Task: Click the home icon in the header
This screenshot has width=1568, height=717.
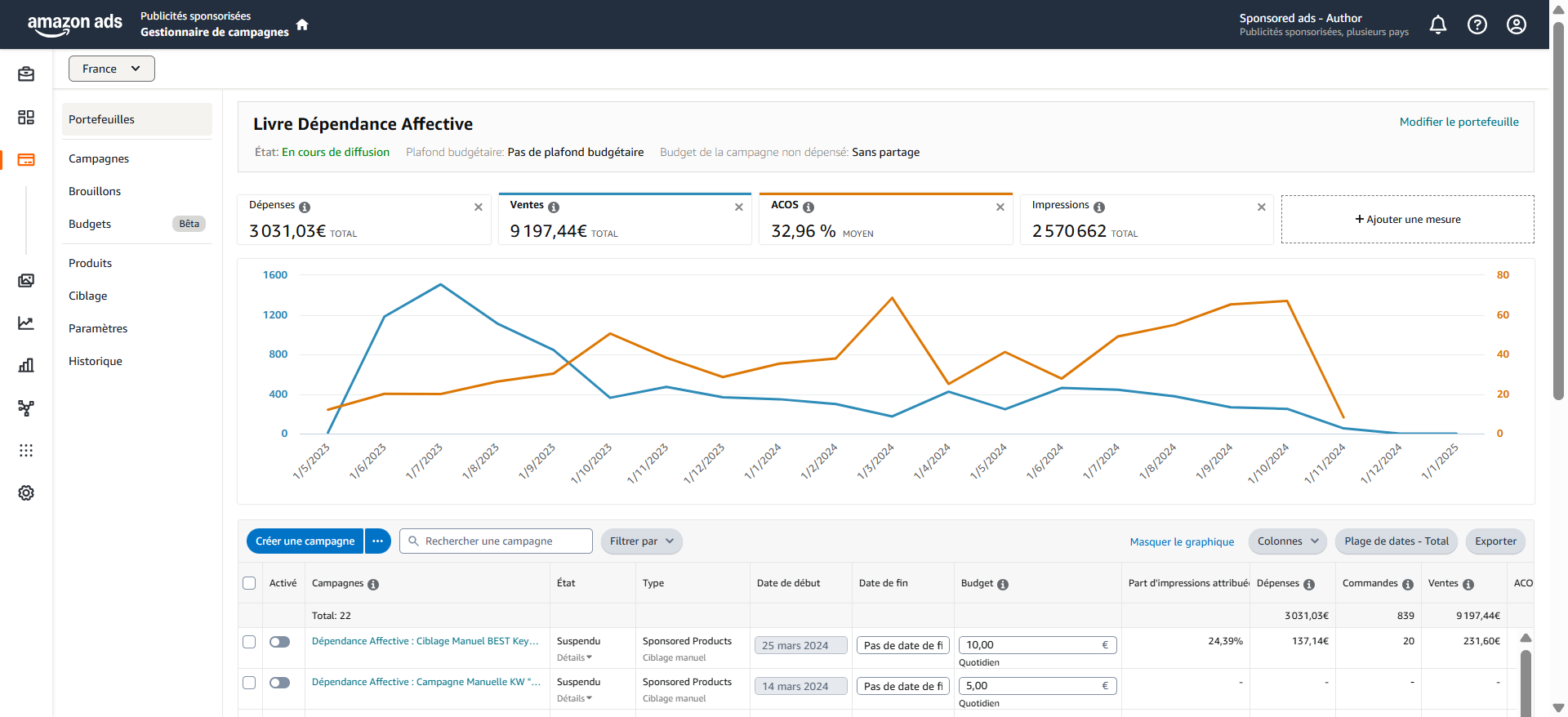Action: tap(302, 24)
